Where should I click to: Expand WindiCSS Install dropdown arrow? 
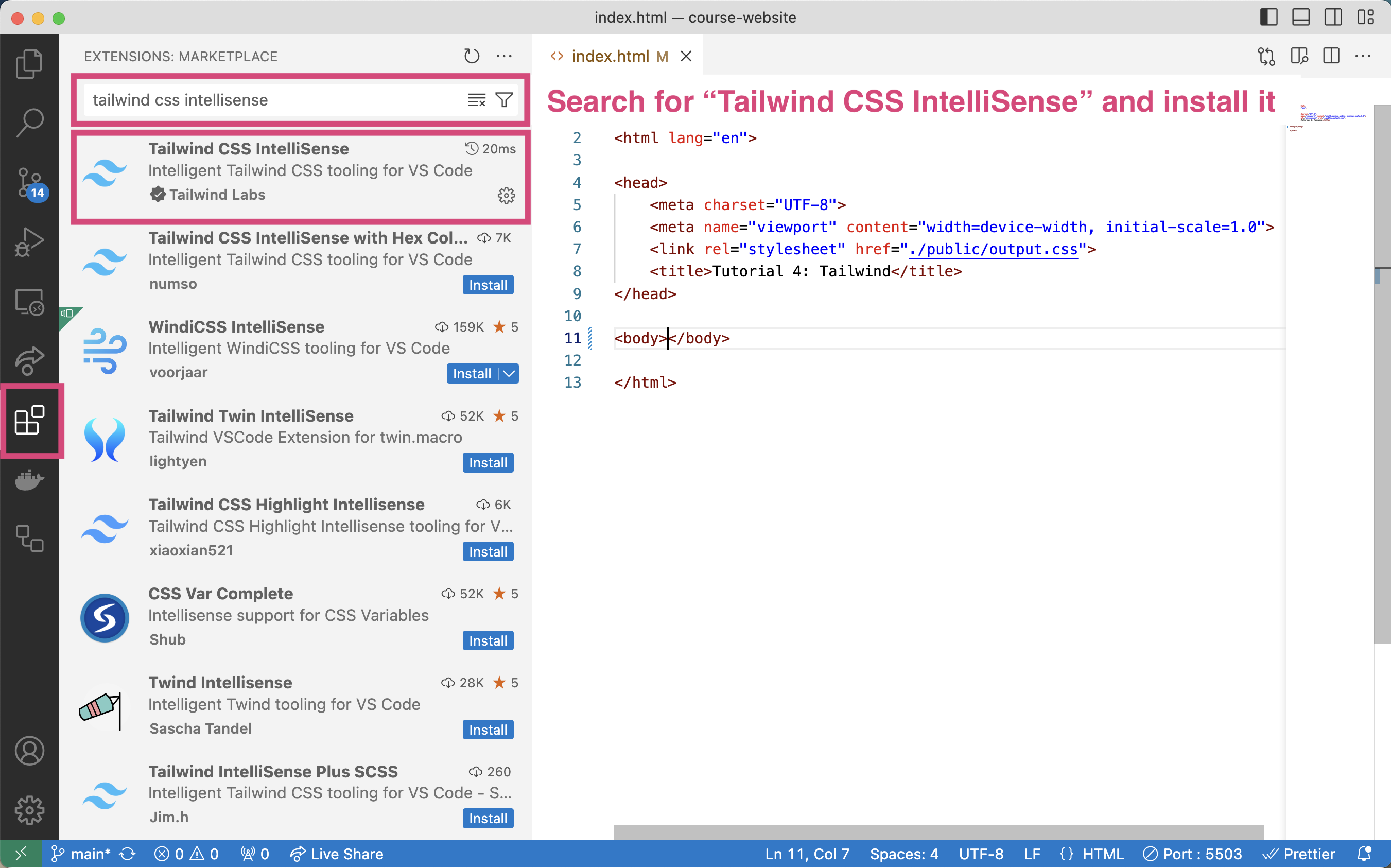click(x=509, y=374)
